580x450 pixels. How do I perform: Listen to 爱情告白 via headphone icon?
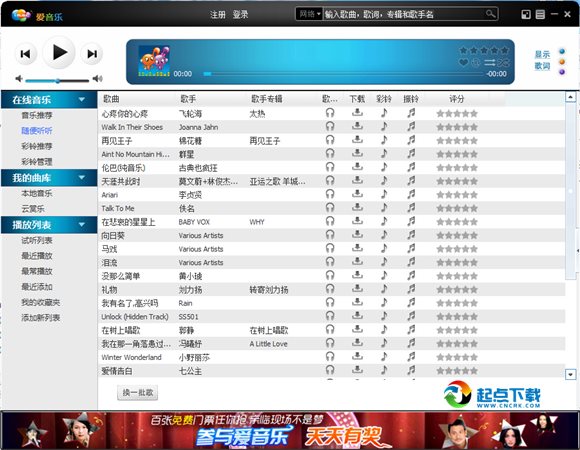[x=330, y=370]
